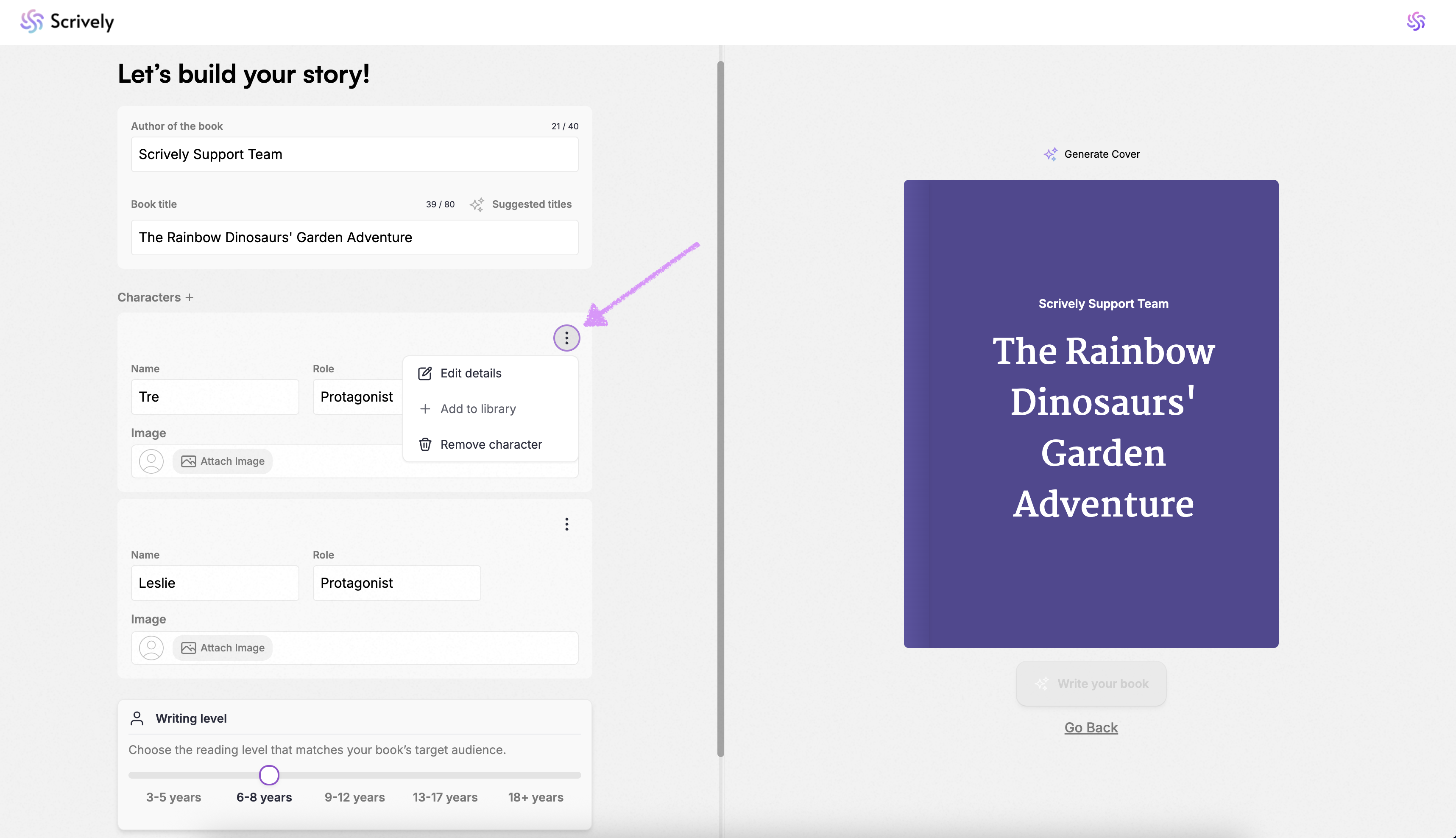Click Attach Image for Leslie
Screen dimensions: 1456x838
(223, 648)
